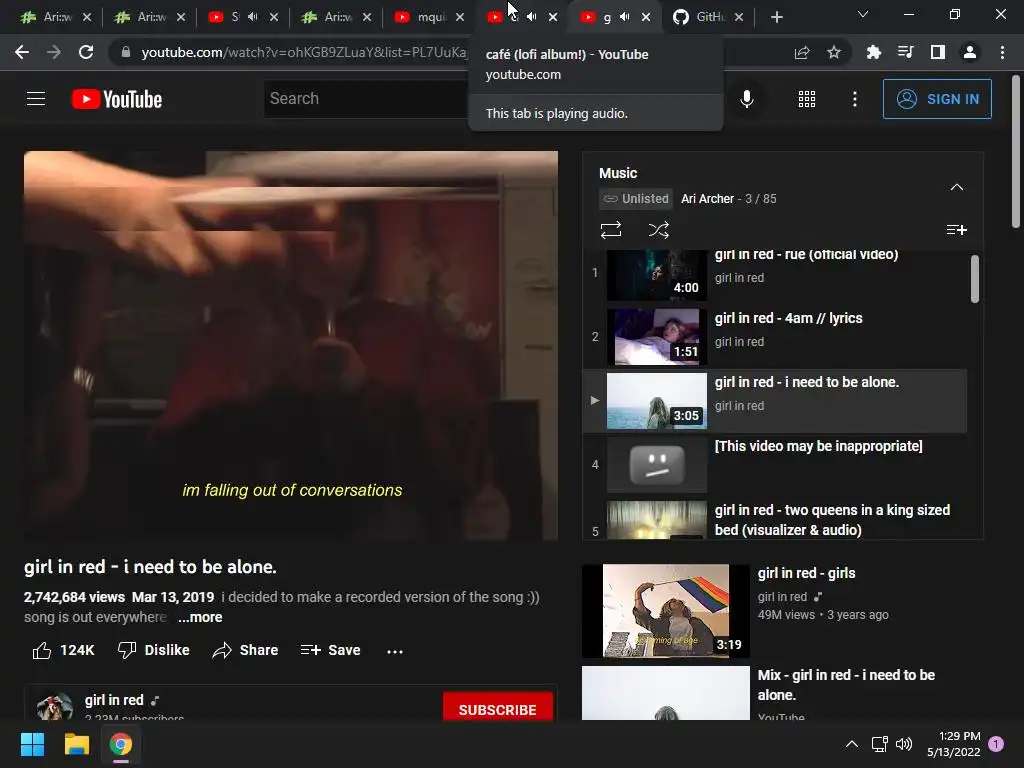Share this video
The height and width of the screenshot is (768, 1024).
pos(246,650)
